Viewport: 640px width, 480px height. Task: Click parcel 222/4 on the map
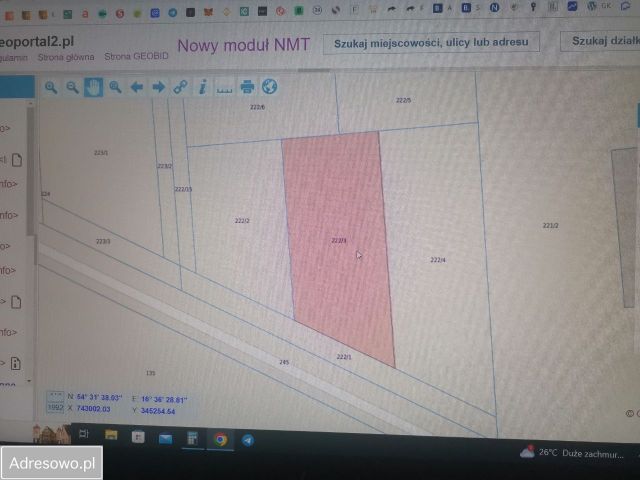tap(438, 260)
